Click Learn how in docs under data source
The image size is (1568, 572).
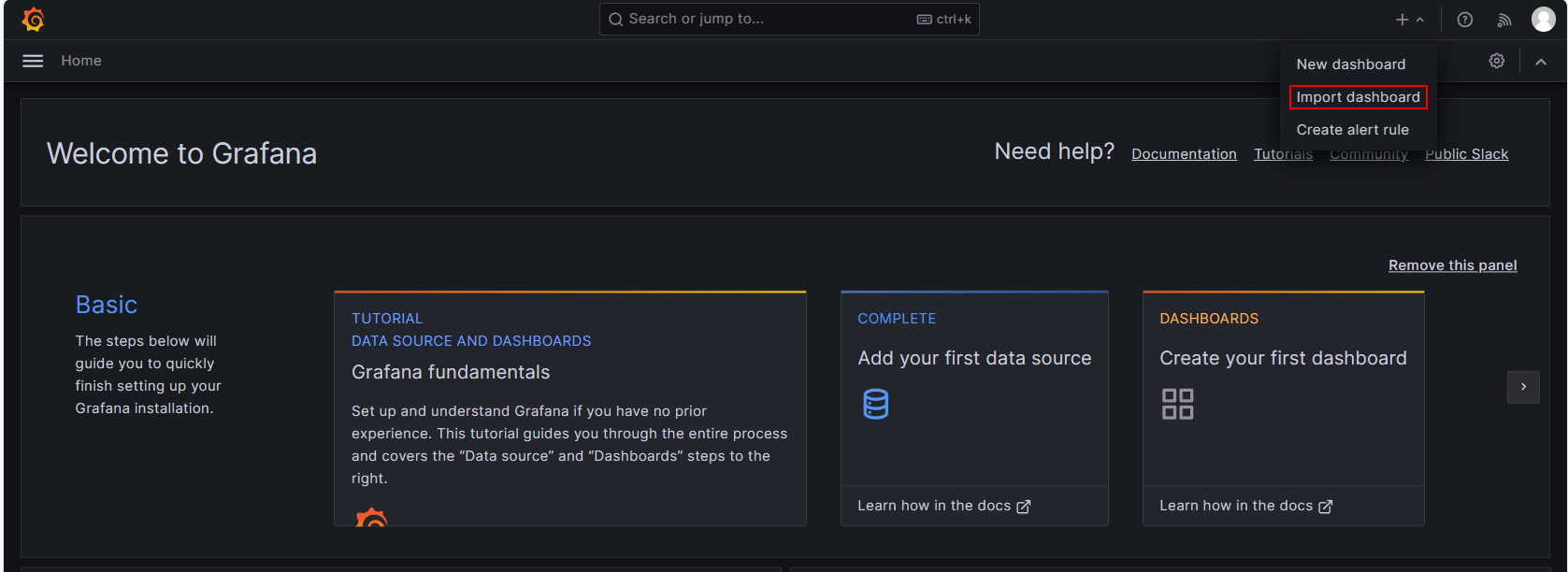click(943, 506)
